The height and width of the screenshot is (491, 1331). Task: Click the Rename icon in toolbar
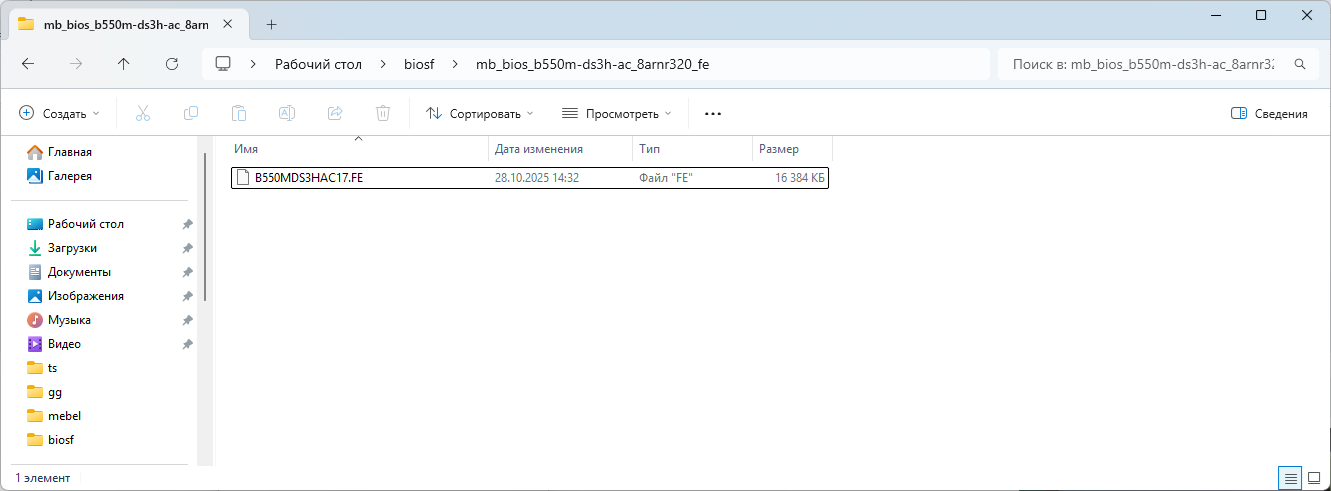[x=286, y=114]
